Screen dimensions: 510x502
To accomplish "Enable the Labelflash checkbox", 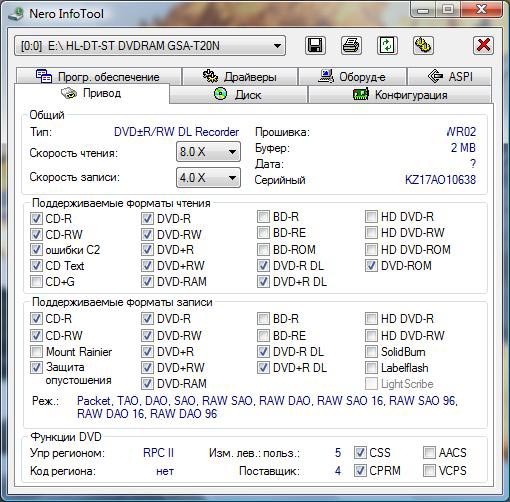I will pos(371,368).
